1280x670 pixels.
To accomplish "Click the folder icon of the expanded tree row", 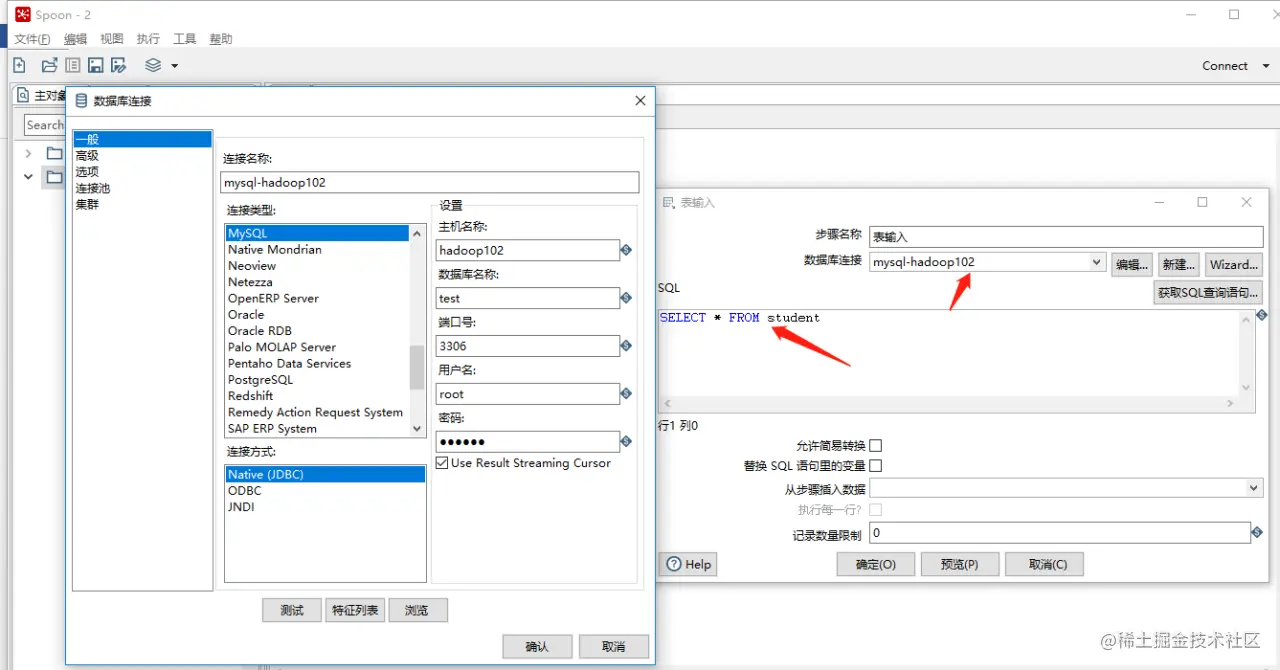I will 54,177.
